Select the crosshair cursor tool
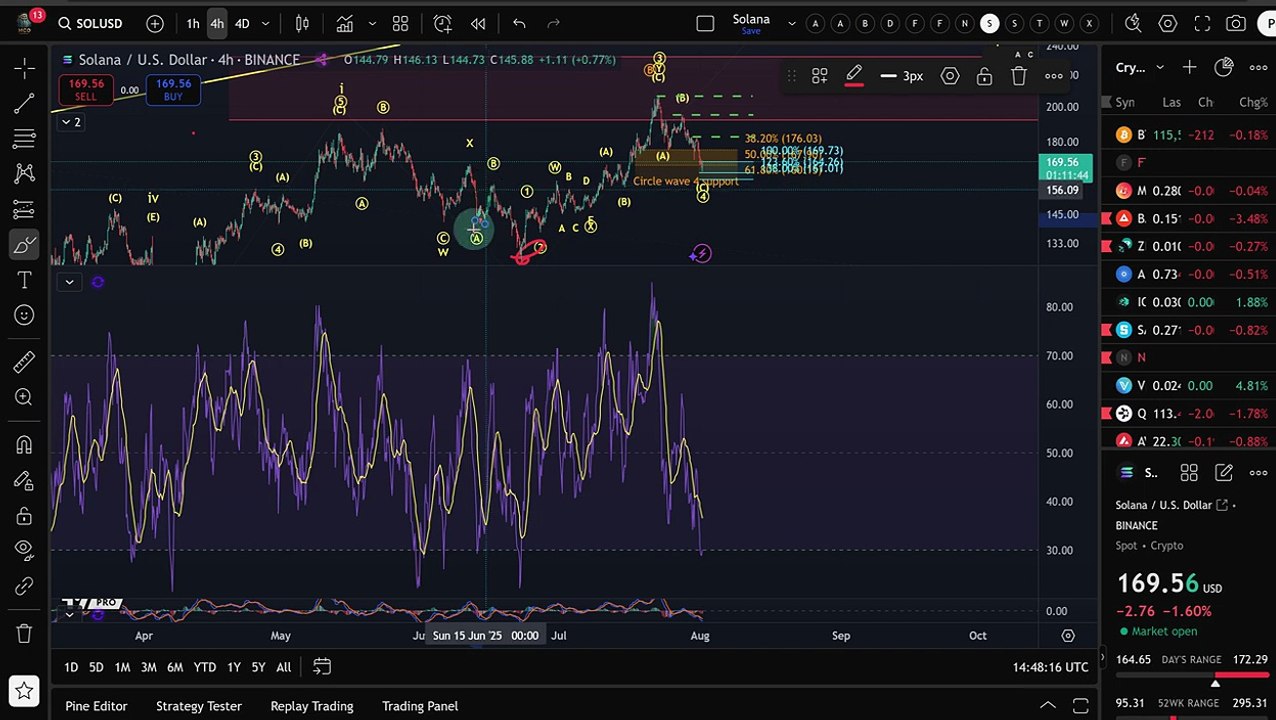The image size is (1276, 720). coord(25,67)
